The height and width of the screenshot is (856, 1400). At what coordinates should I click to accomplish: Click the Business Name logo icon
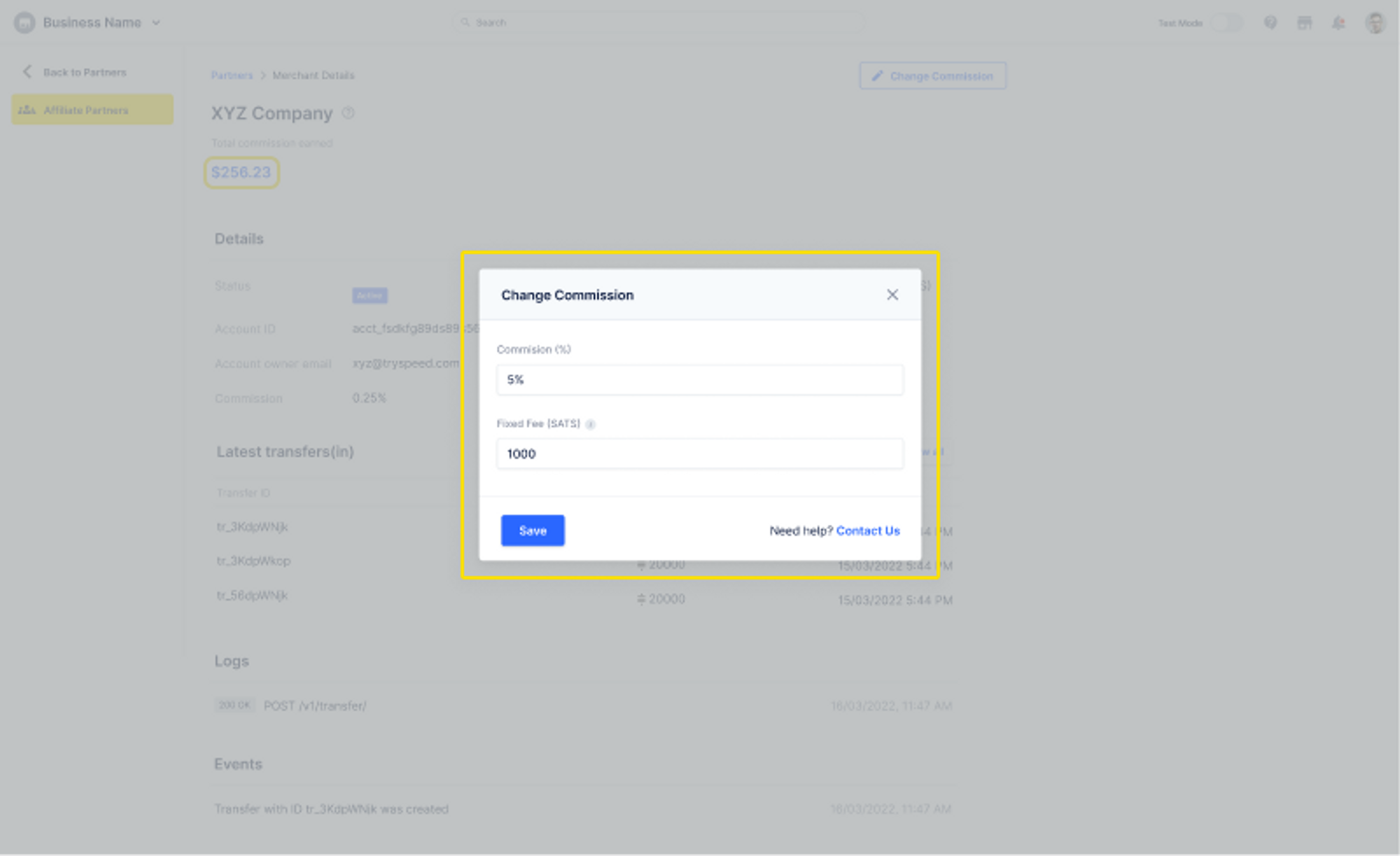(x=24, y=23)
